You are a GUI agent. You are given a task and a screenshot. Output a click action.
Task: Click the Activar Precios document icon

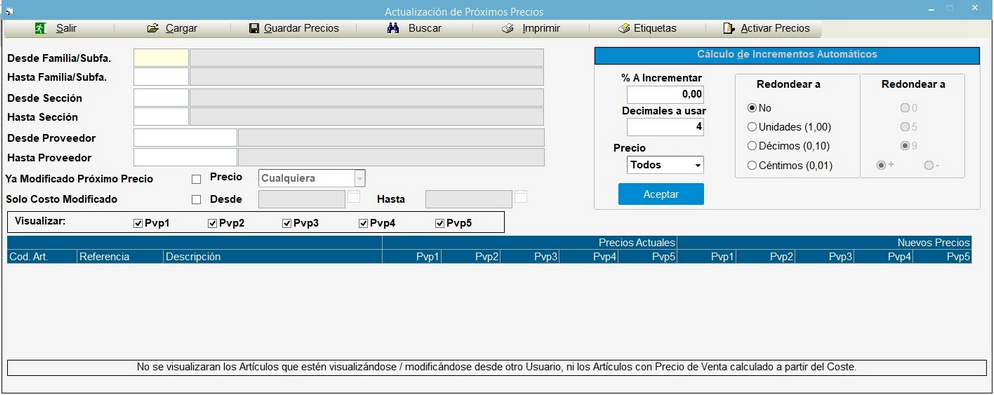click(729, 29)
